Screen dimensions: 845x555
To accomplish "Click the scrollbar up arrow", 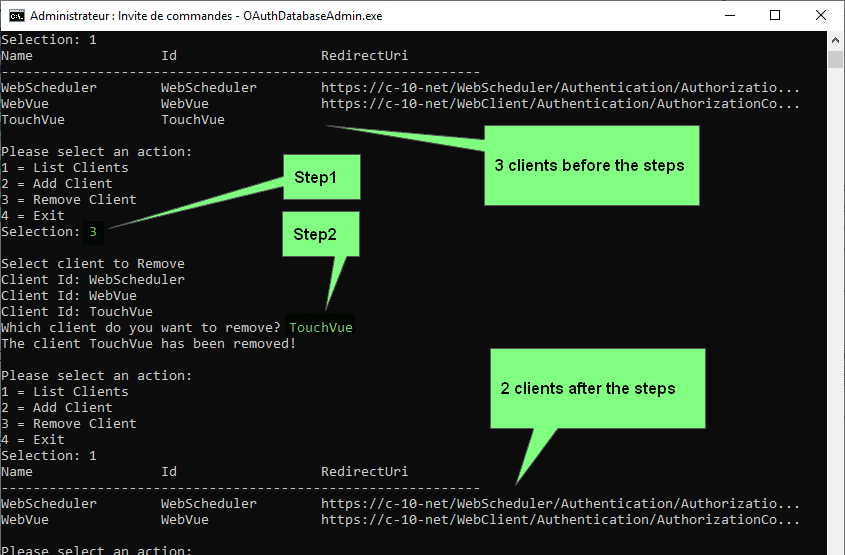I will (x=836, y=41).
